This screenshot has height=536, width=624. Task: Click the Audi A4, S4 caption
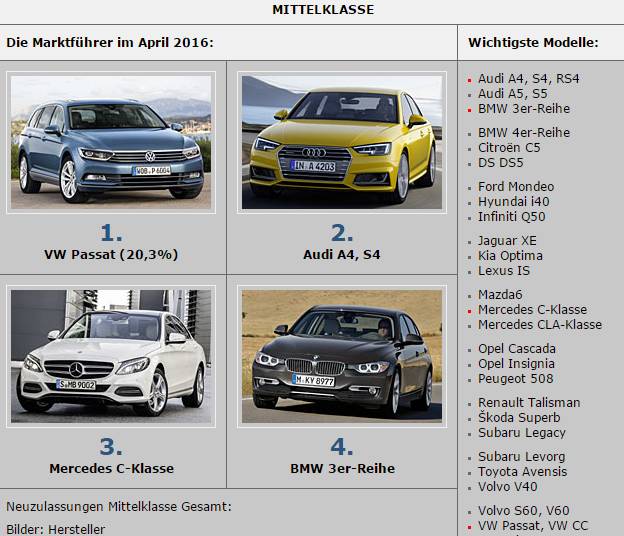[342, 254]
